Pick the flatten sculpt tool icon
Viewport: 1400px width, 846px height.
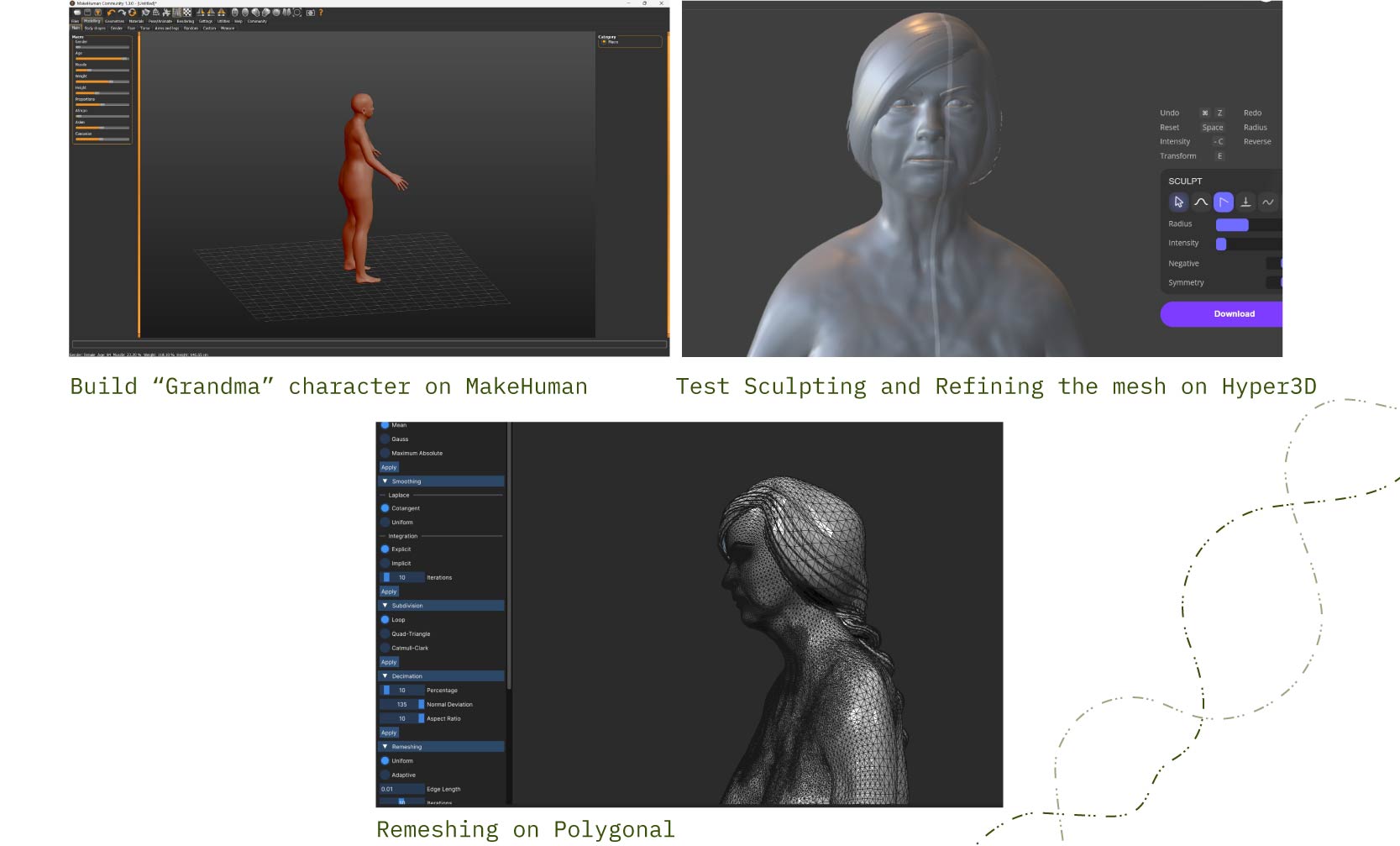(x=1245, y=202)
